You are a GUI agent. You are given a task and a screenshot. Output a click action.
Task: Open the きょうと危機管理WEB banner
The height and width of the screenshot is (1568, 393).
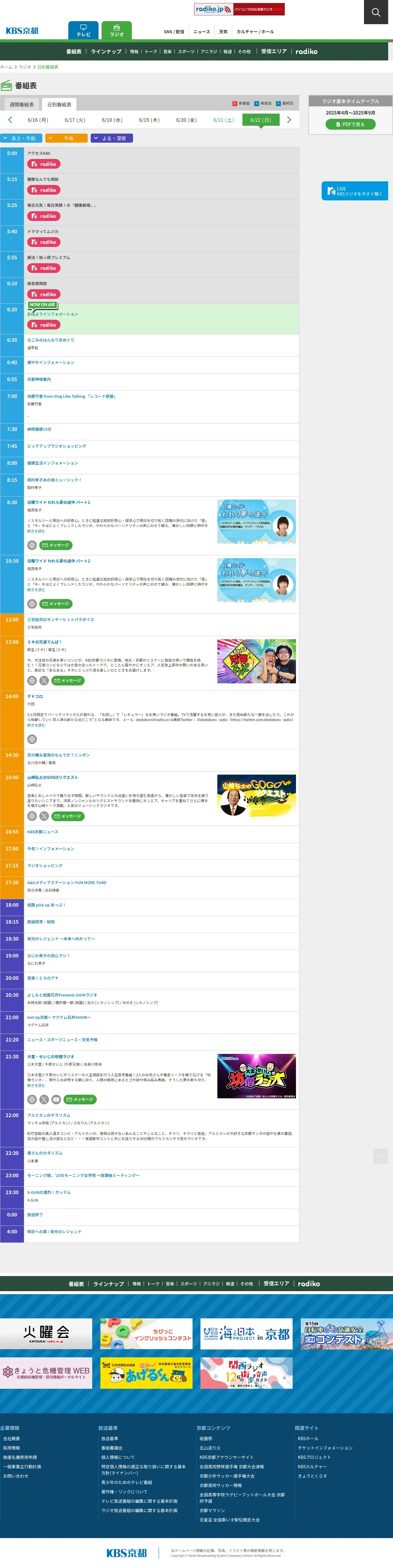point(46,1373)
